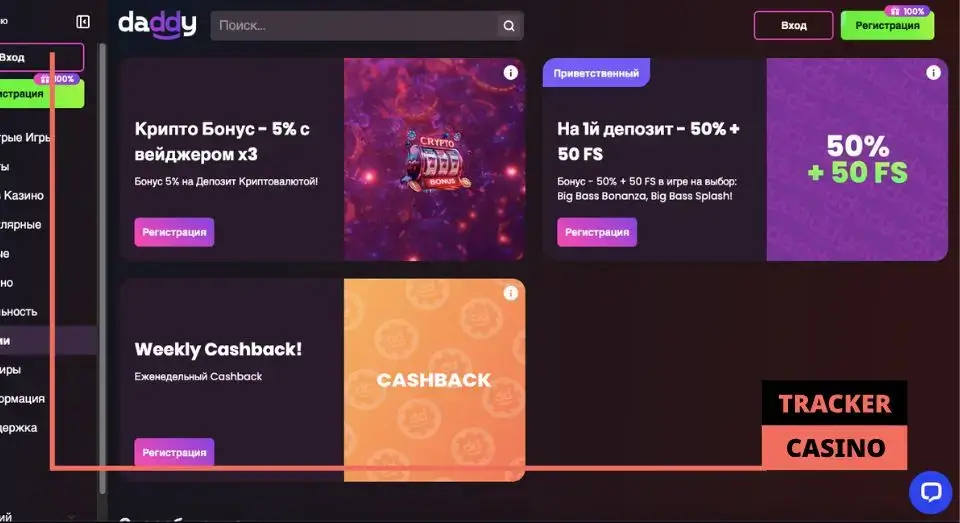The height and width of the screenshot is (523, 960).
Task: Click the green Регистрация button in header
Action: tap(887, 26)
